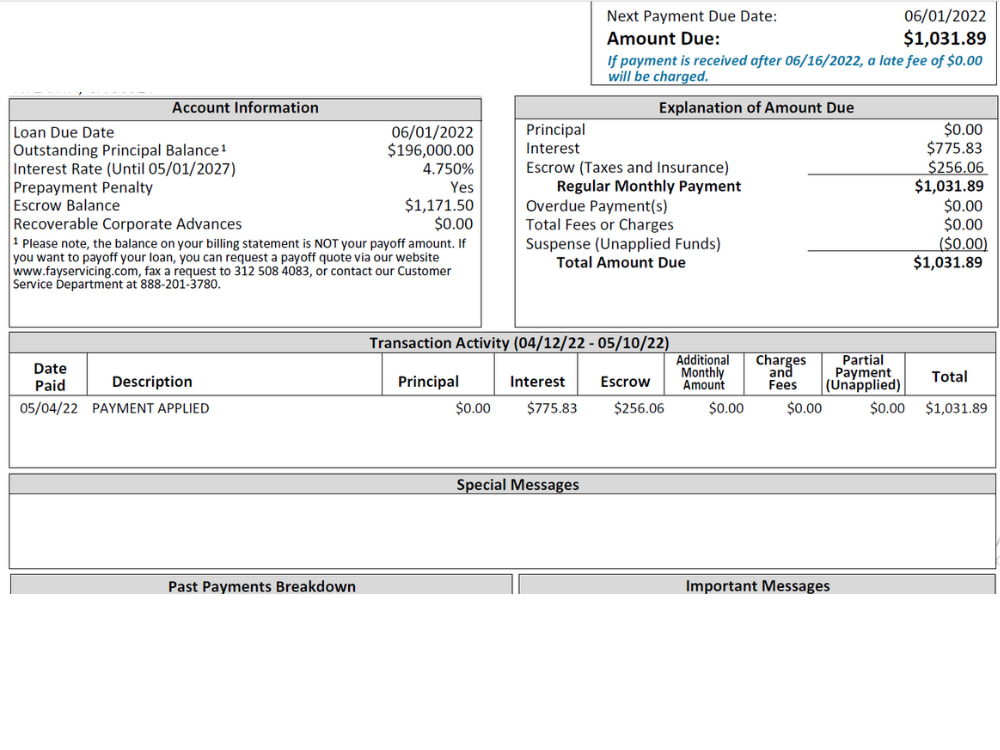Viewport: 1000px width, 750px height.
Task: Select the Principal column header in transactions
Action: [x=428, y=381]
